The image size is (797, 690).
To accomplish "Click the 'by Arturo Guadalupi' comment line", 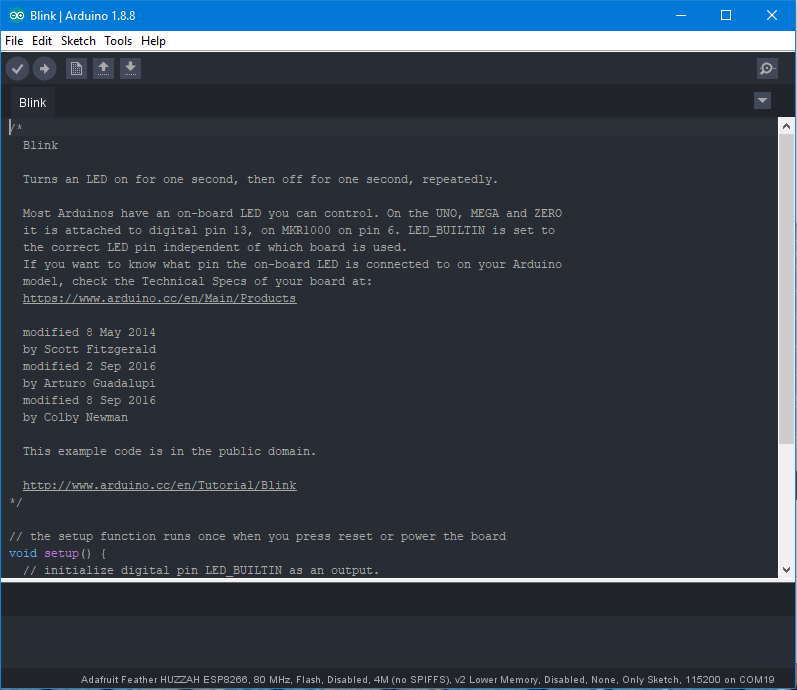I will point(89,383).
